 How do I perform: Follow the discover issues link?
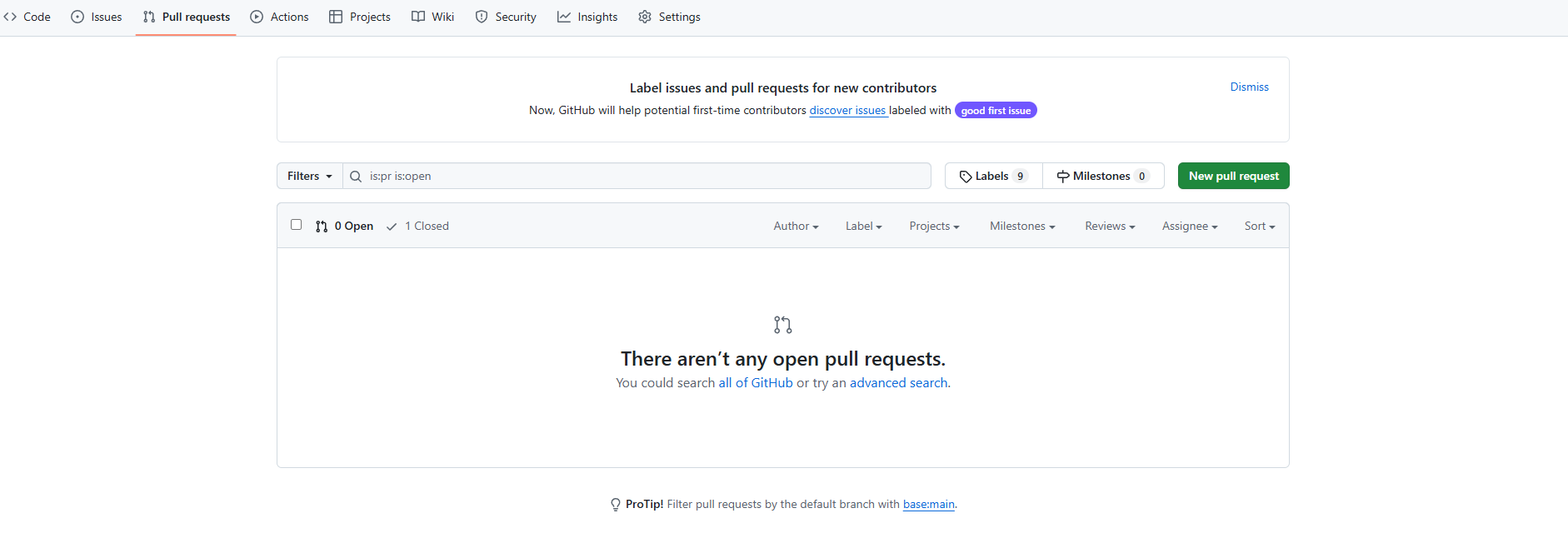pos(848,110)
